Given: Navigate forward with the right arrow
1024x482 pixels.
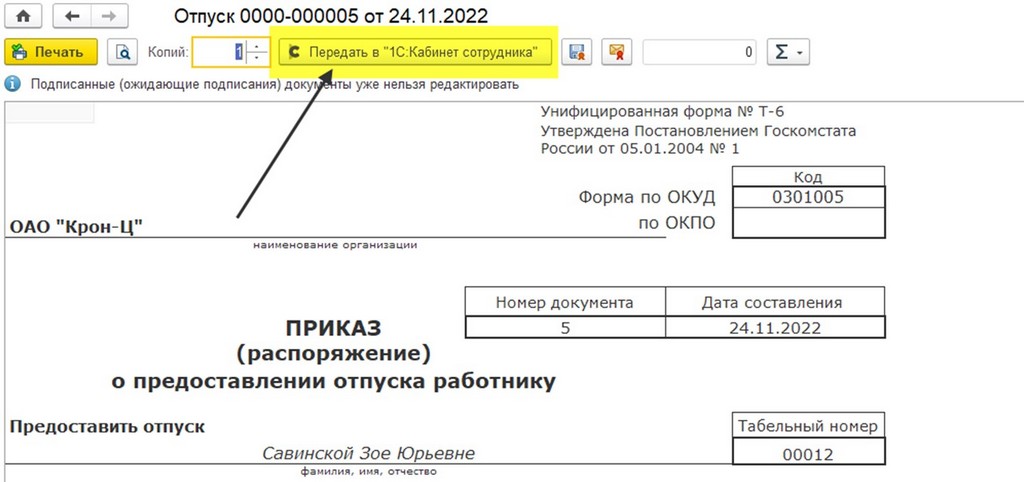Looking at the screenshot, I should pyautogui.click(x=108, y=16).
